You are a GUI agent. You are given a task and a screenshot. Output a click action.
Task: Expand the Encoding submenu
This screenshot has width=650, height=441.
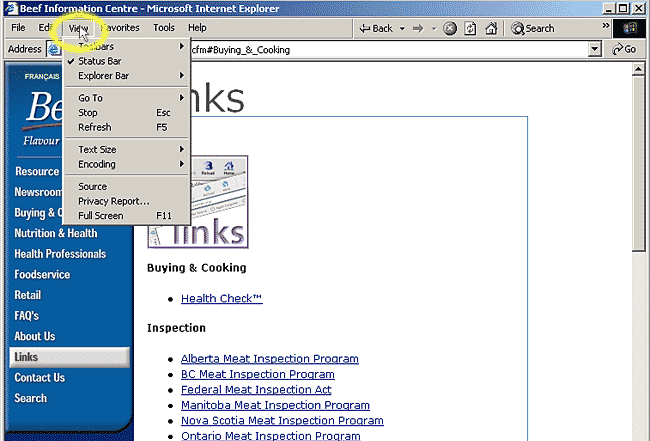coord(127,164)
